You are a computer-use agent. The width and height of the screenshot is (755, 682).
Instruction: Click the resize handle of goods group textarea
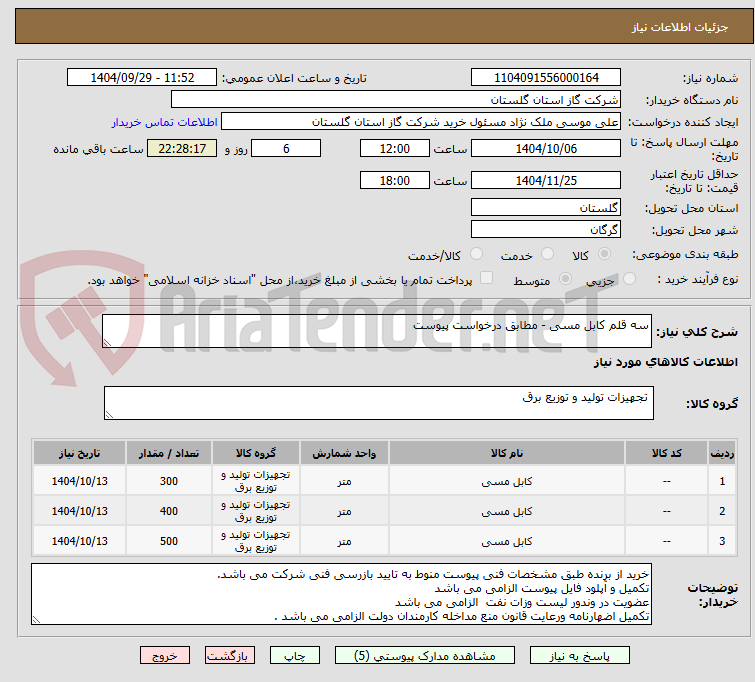pos(109,414)
